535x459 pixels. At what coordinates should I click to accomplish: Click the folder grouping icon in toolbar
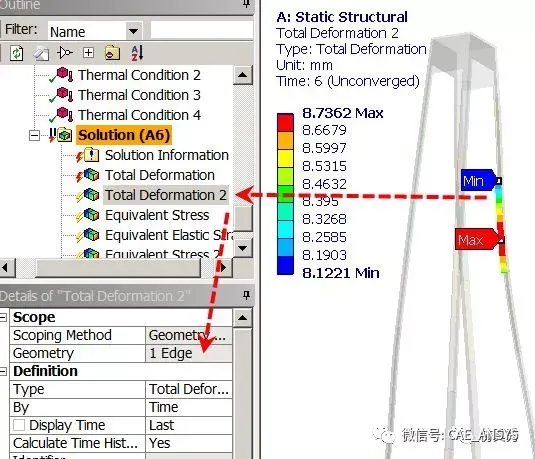[113, 53]
